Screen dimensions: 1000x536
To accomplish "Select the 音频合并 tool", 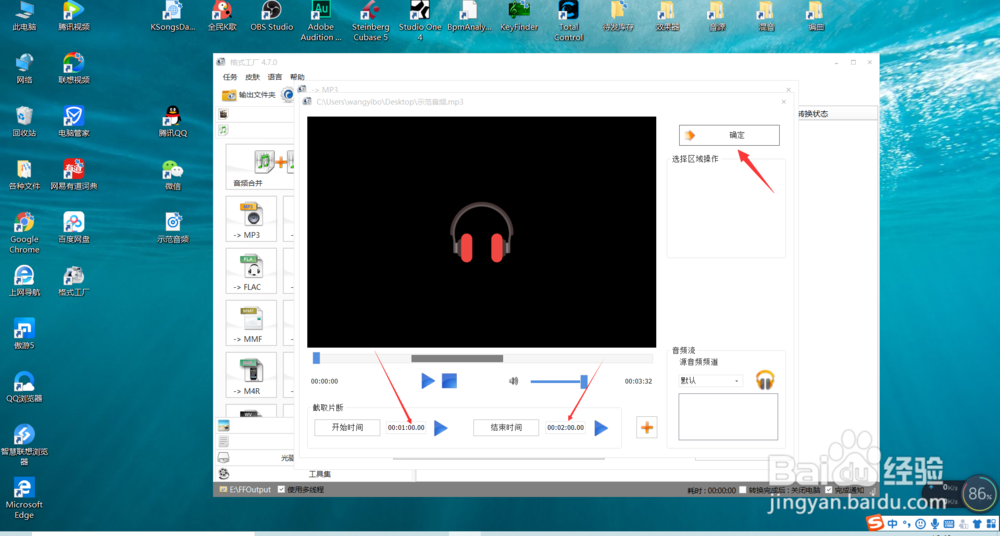I will coord(260,167).
